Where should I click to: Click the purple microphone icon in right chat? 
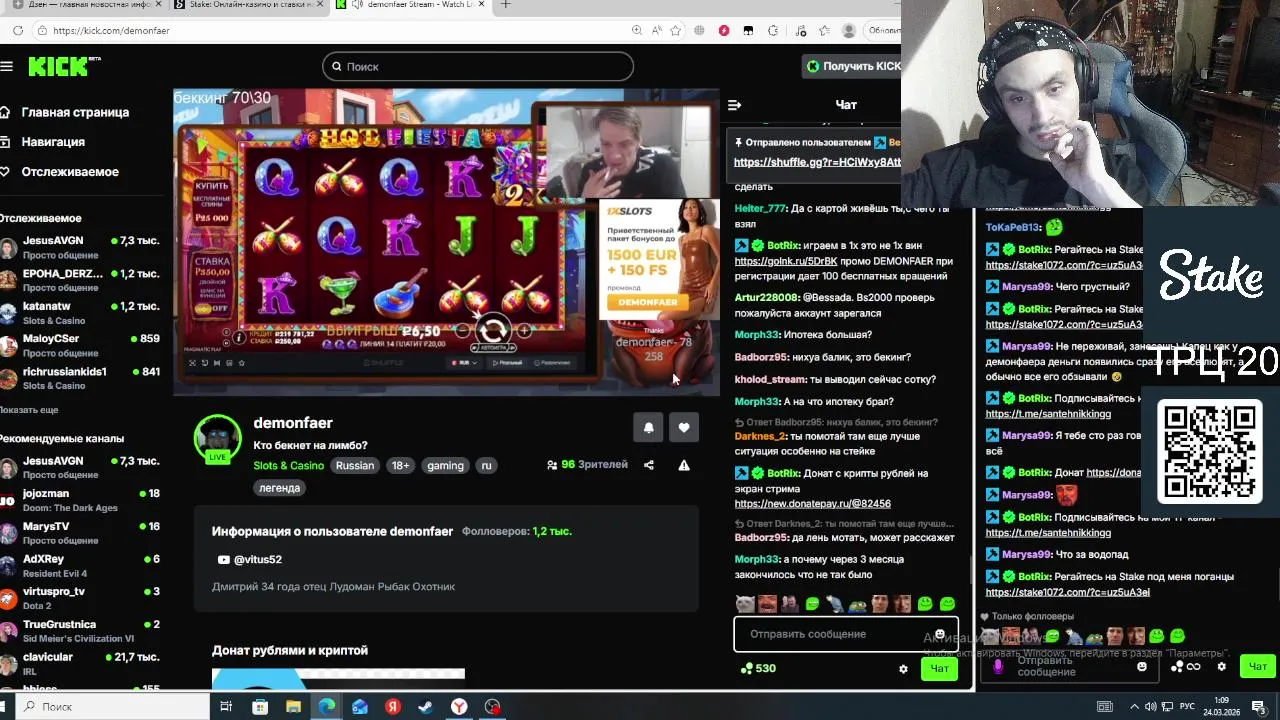pos(998,666)
